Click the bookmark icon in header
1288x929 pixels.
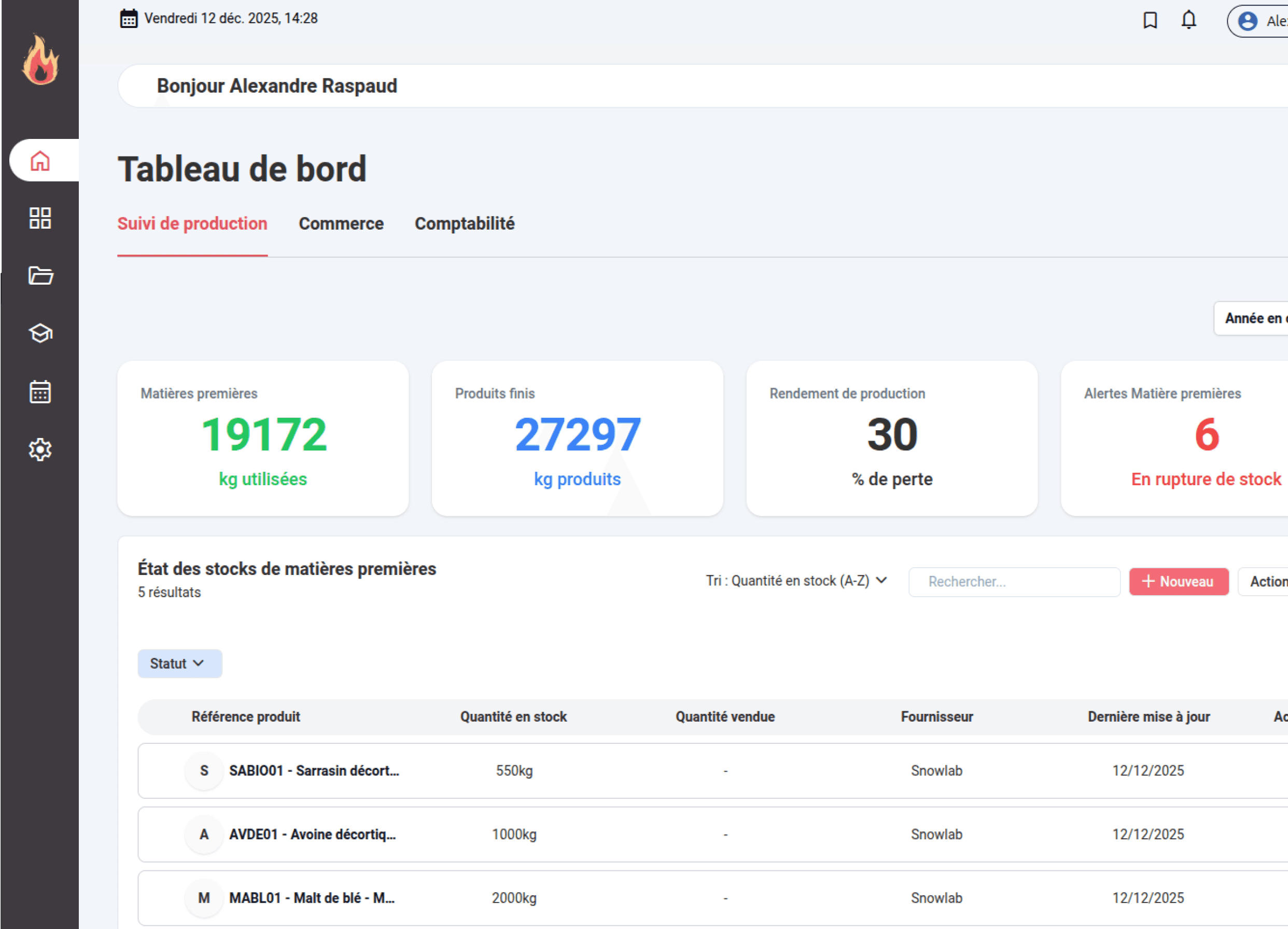1150,20
